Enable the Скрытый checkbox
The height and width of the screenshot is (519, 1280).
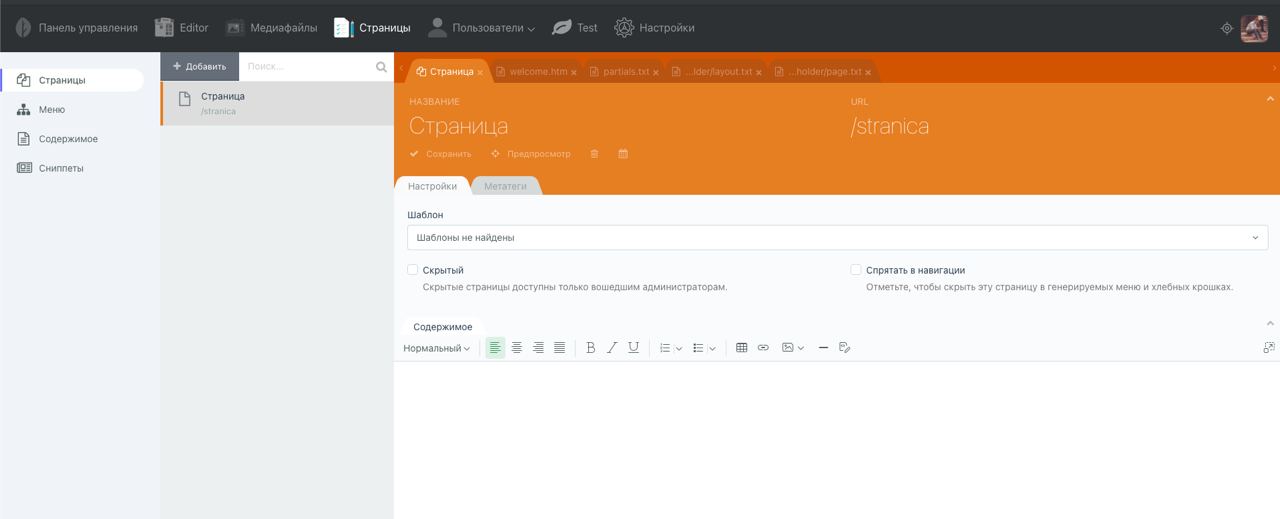(412, 270)
